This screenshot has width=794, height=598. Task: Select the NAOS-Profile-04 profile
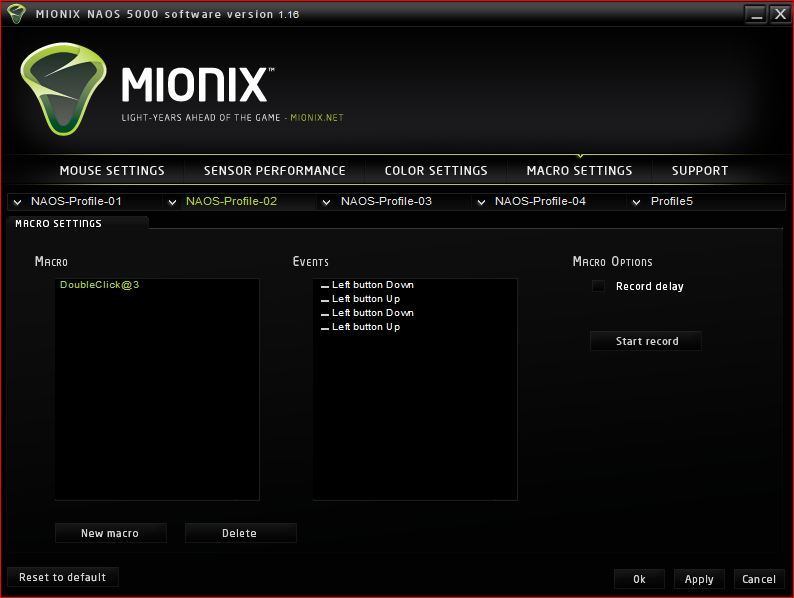540,201
